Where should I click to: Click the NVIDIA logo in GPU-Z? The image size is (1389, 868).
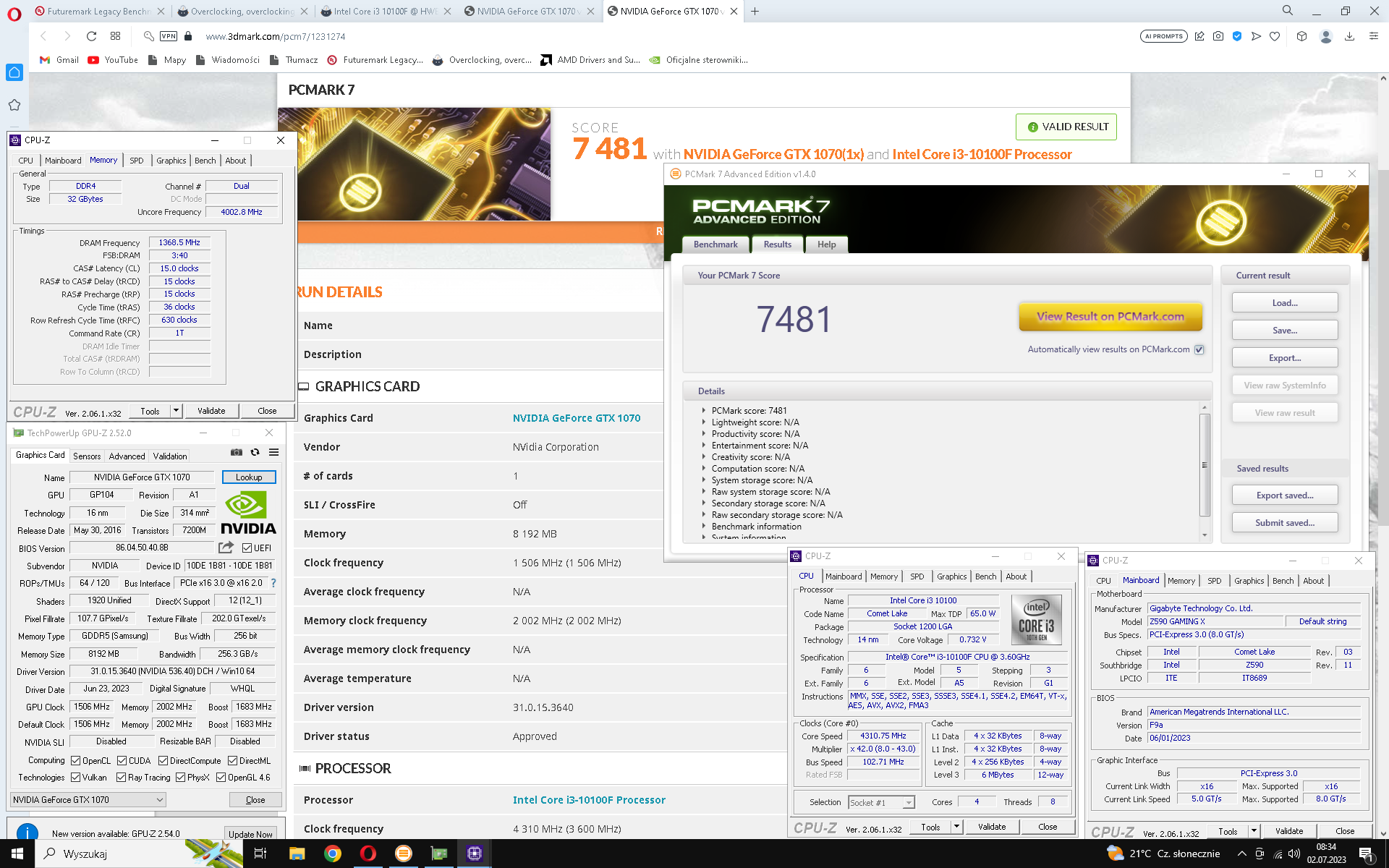click(248, 513)
